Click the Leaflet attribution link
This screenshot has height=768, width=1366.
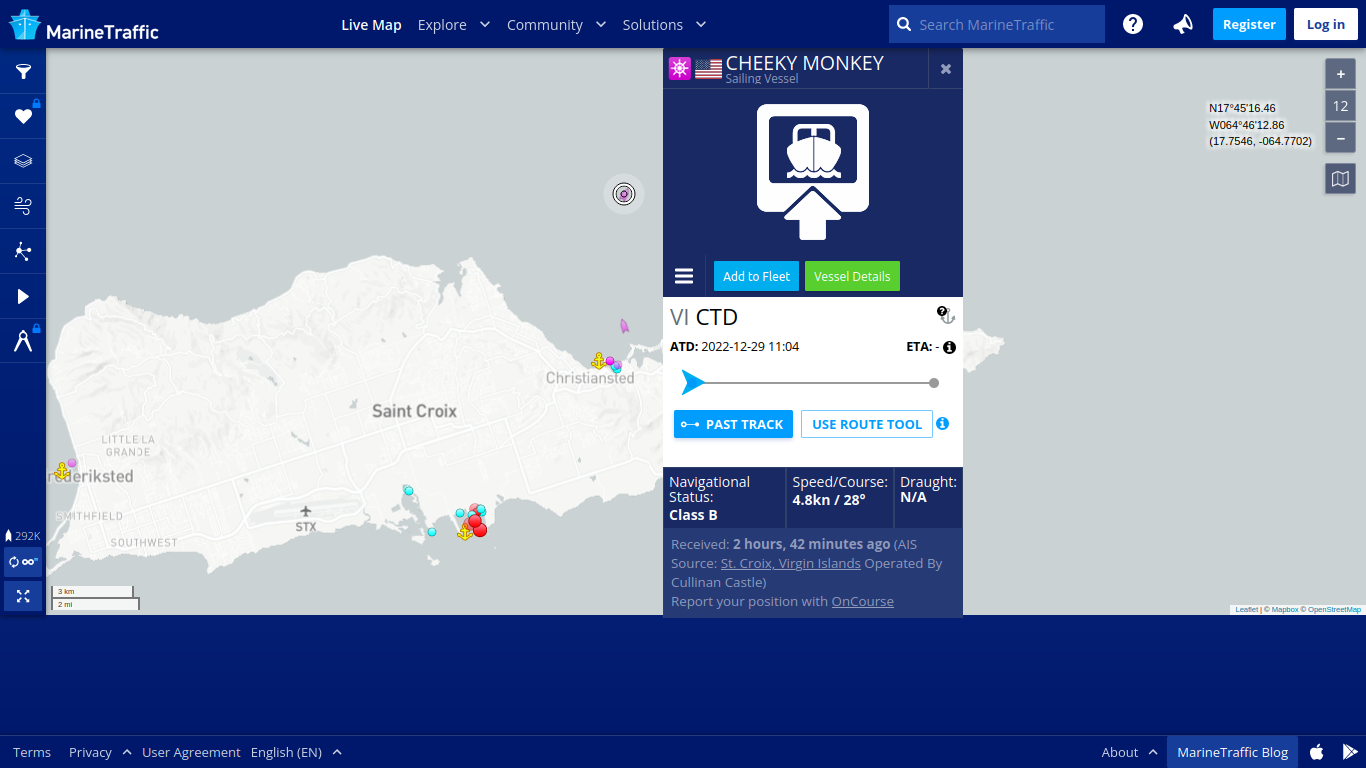pyautogui.click(x=1246, y=609)
